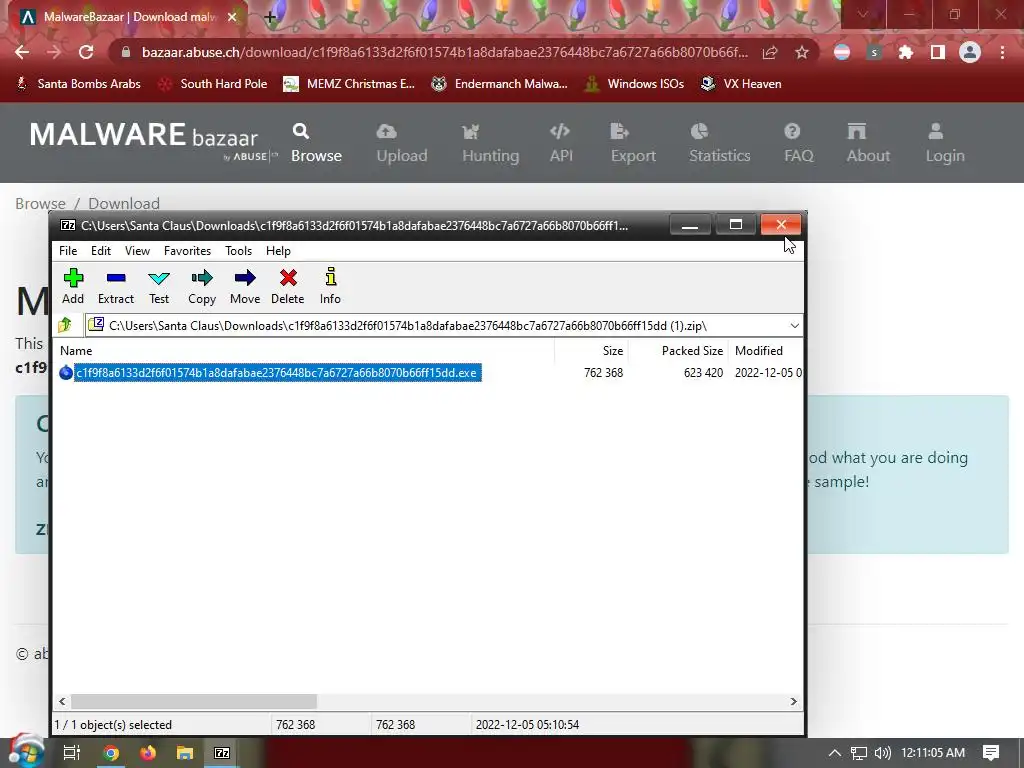Click the Add button in 7-Zip toolbar
The image size is (1024, 768).
(x=73, y=286)
